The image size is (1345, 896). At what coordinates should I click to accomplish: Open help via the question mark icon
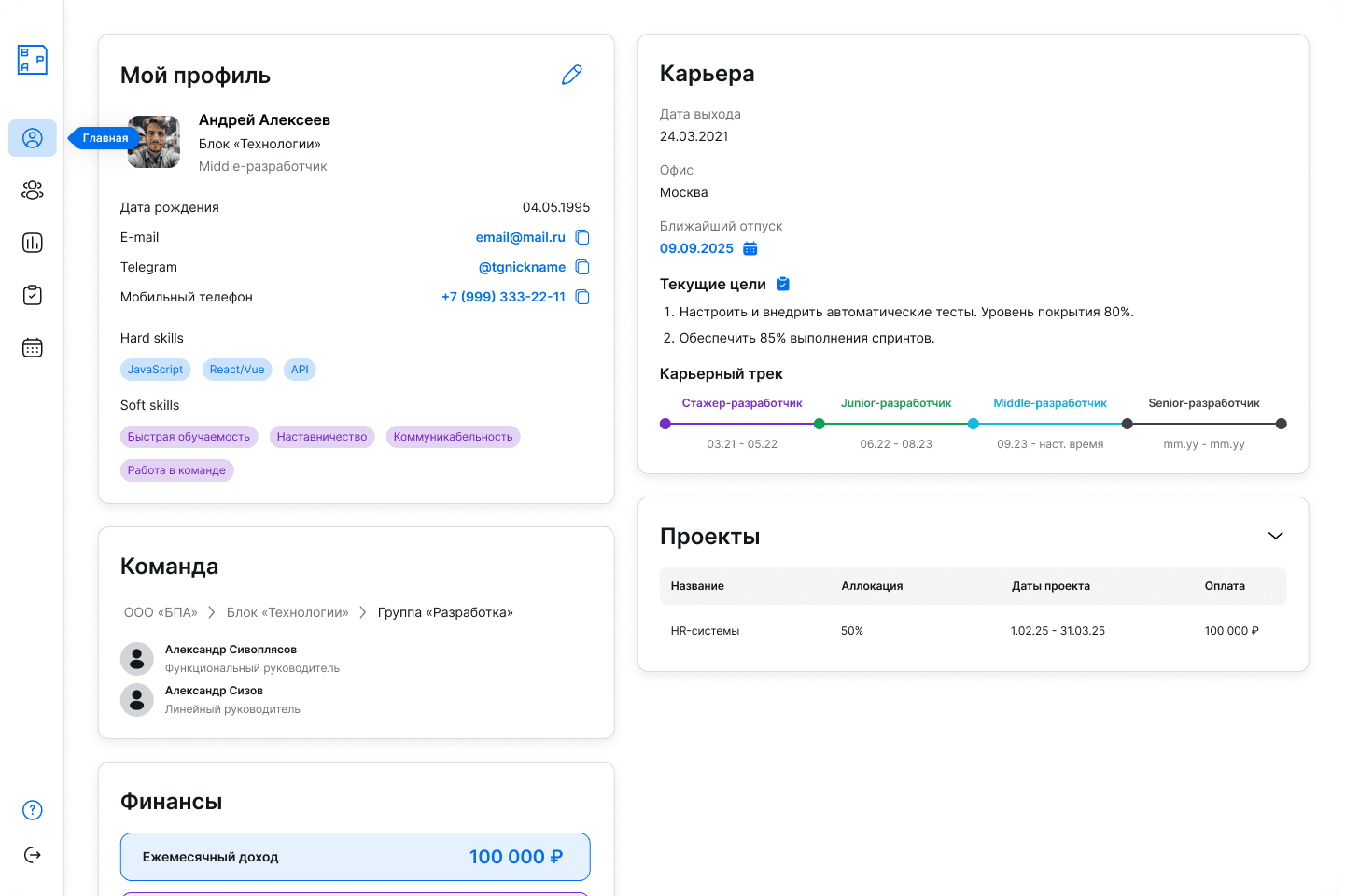tap(32, 809)
